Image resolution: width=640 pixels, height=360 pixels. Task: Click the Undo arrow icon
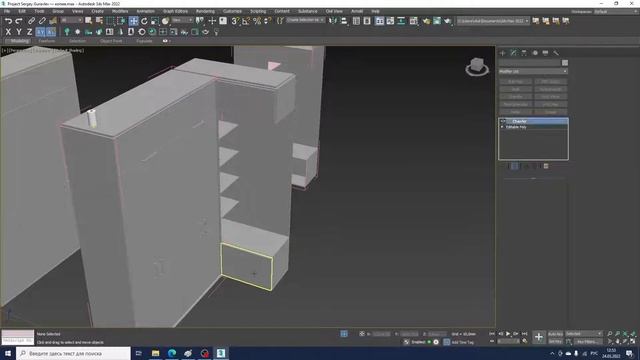(x=8, y=21)
